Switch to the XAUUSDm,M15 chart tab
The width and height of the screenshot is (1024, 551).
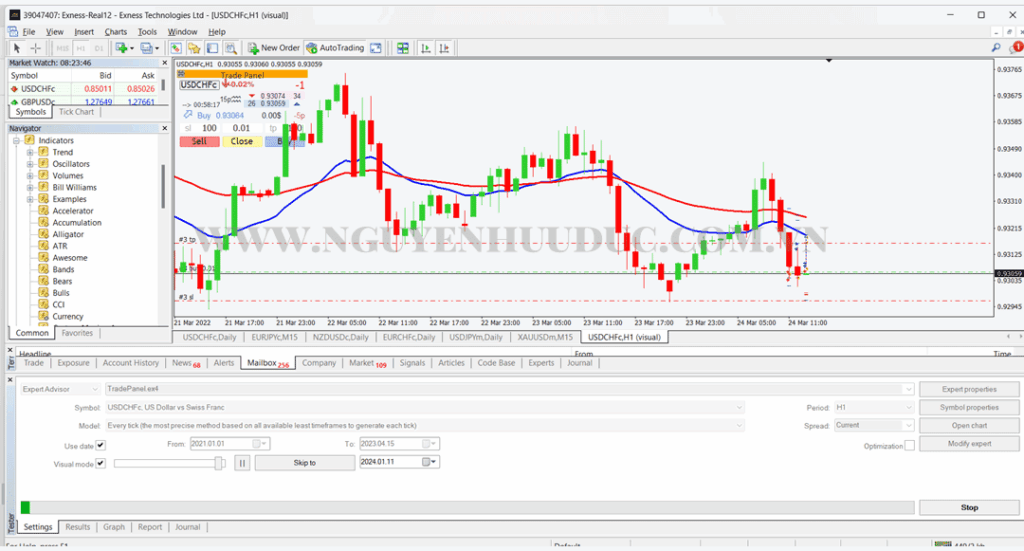click(545, 337)
